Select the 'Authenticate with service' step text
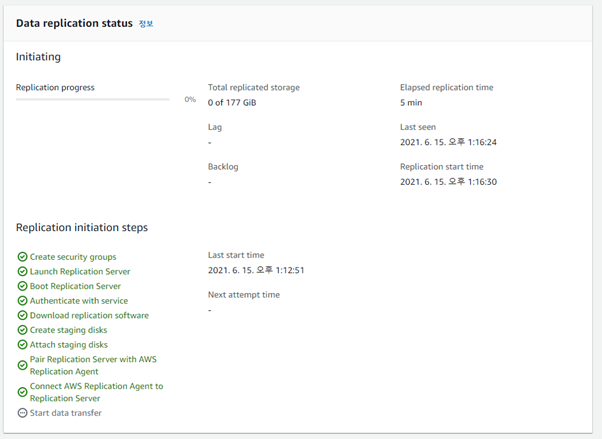This screenshot has height=439, width=602. pyautogui.click(x=79, y=300)
